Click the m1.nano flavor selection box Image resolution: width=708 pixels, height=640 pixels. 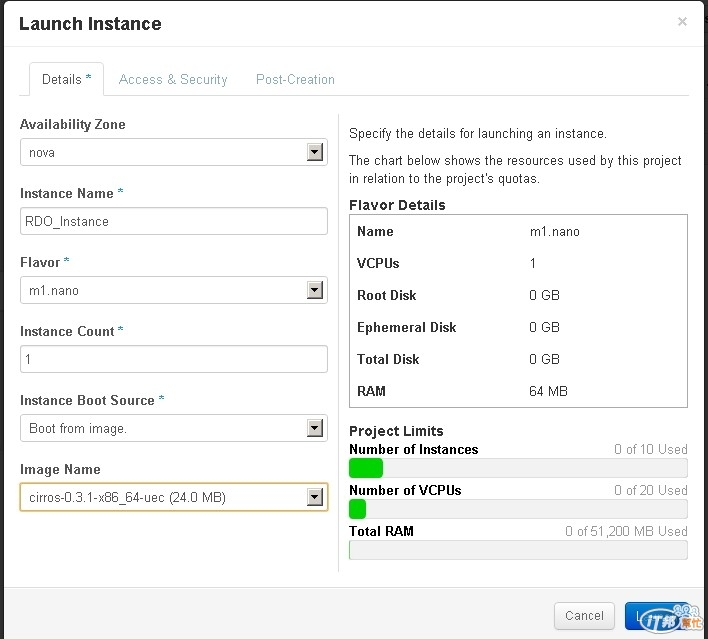tap(160, 290)
